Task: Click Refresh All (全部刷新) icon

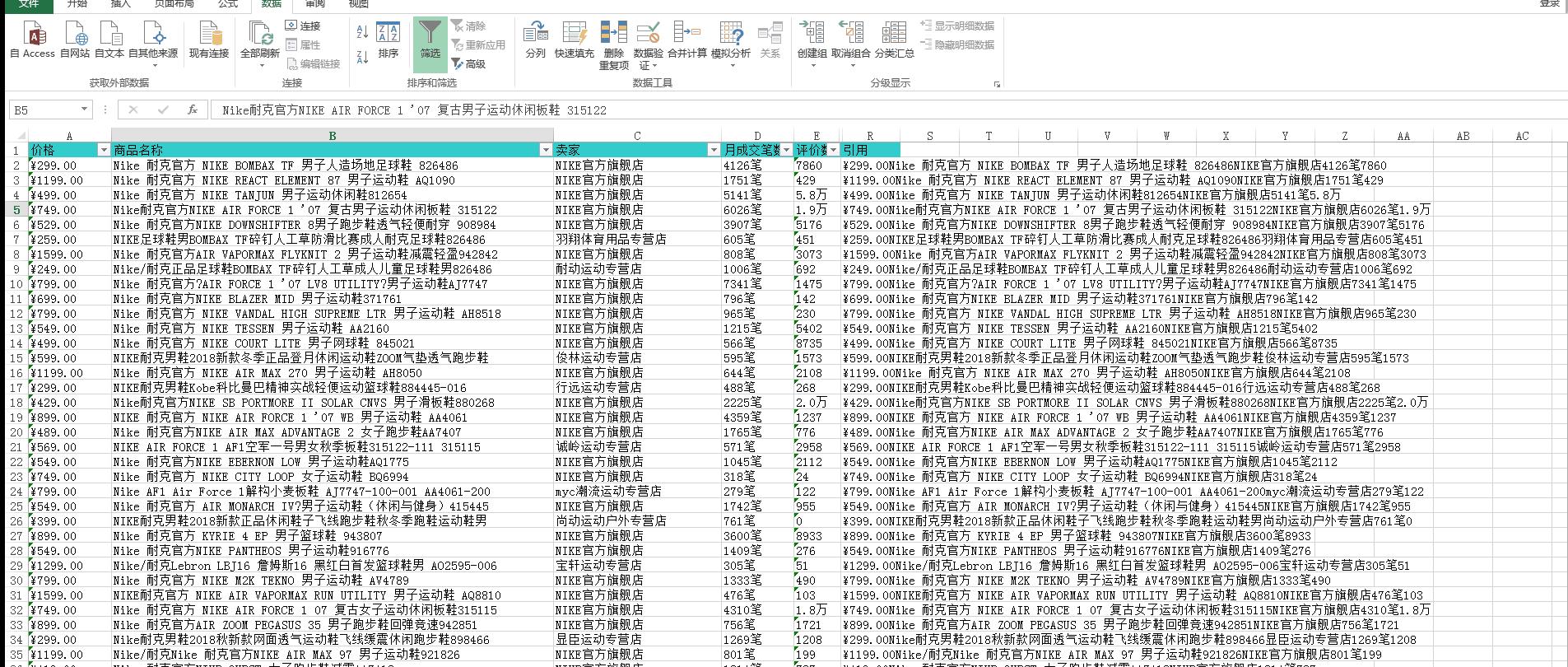Action: click(260, 35)
